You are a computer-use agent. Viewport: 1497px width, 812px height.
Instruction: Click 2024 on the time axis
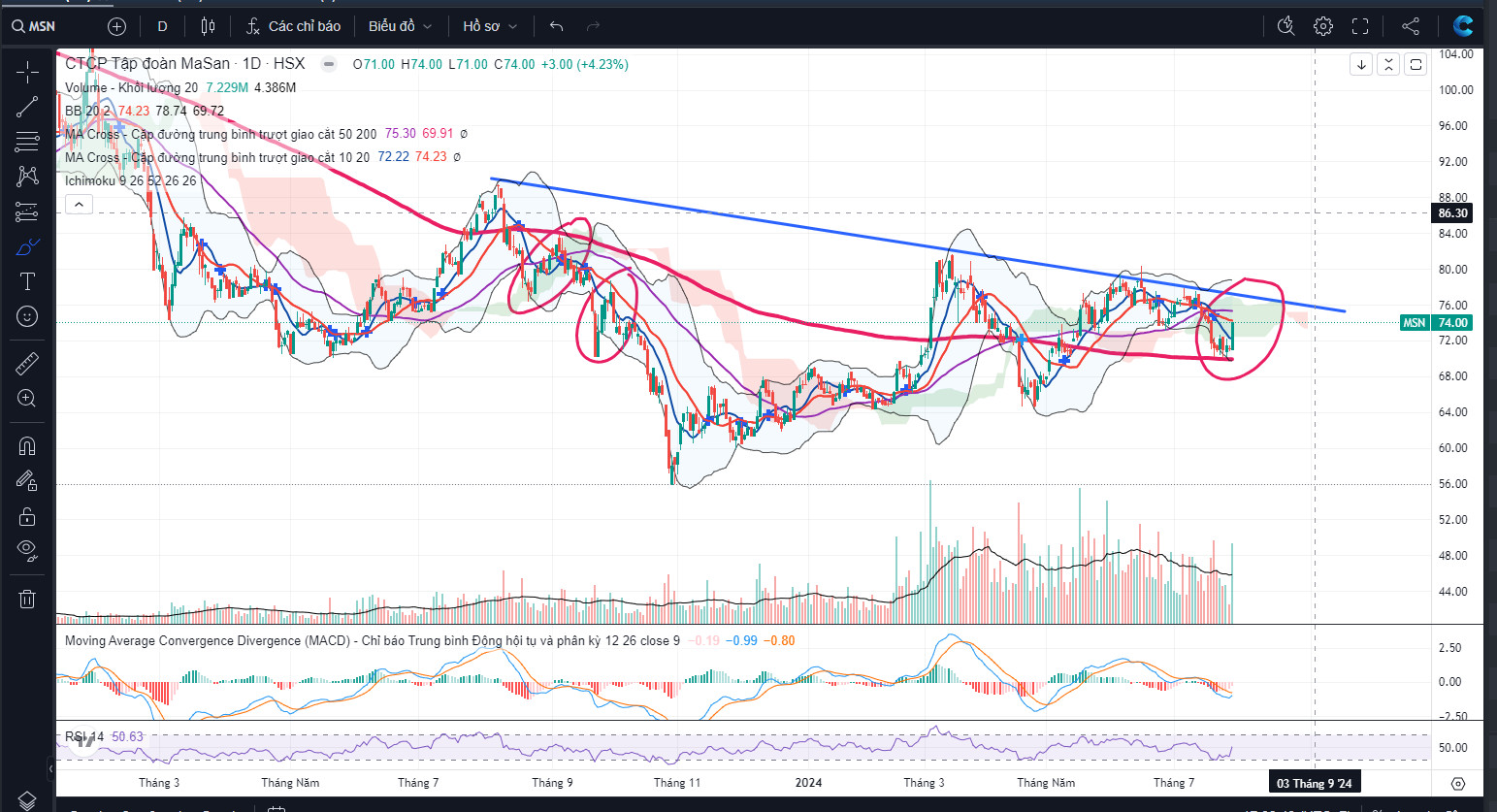pyautogui.click(x=808, y=783)
